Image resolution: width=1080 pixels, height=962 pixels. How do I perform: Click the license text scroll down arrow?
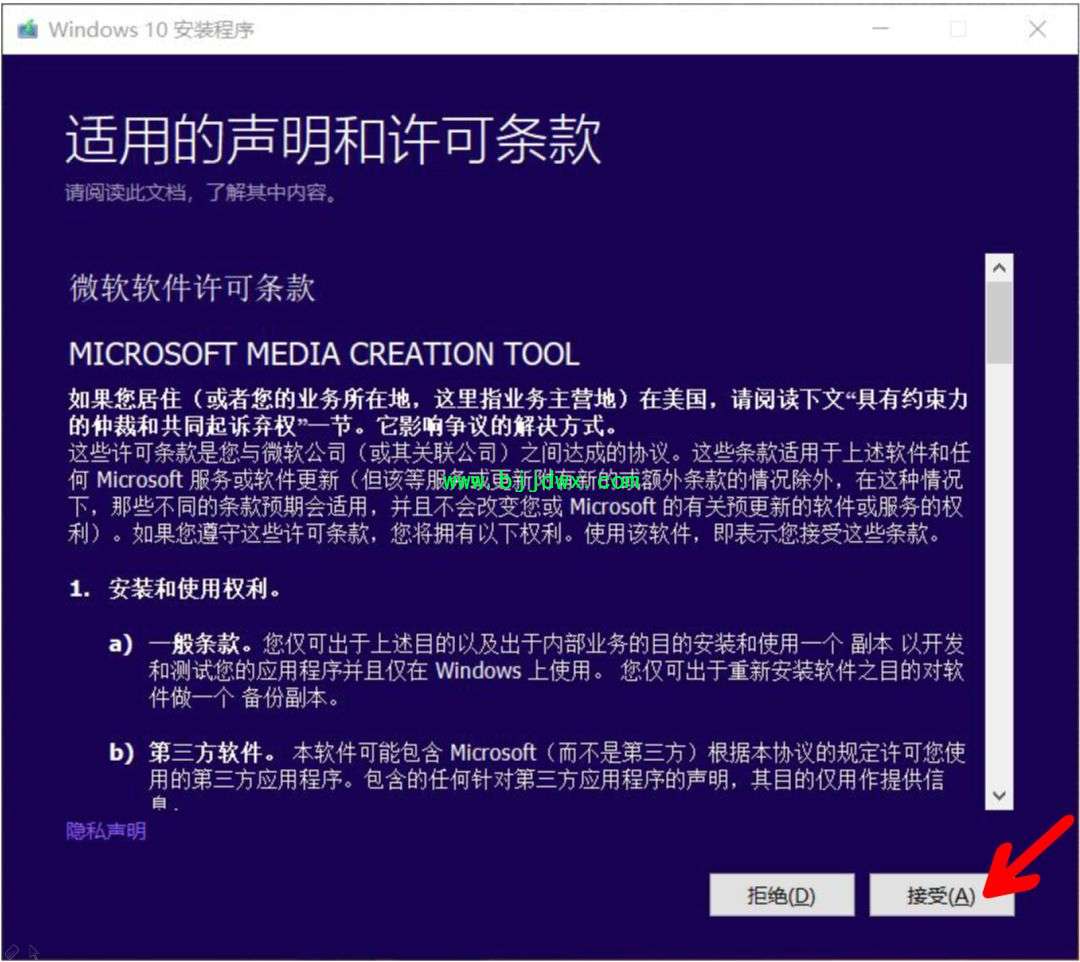tap(999, 796)
